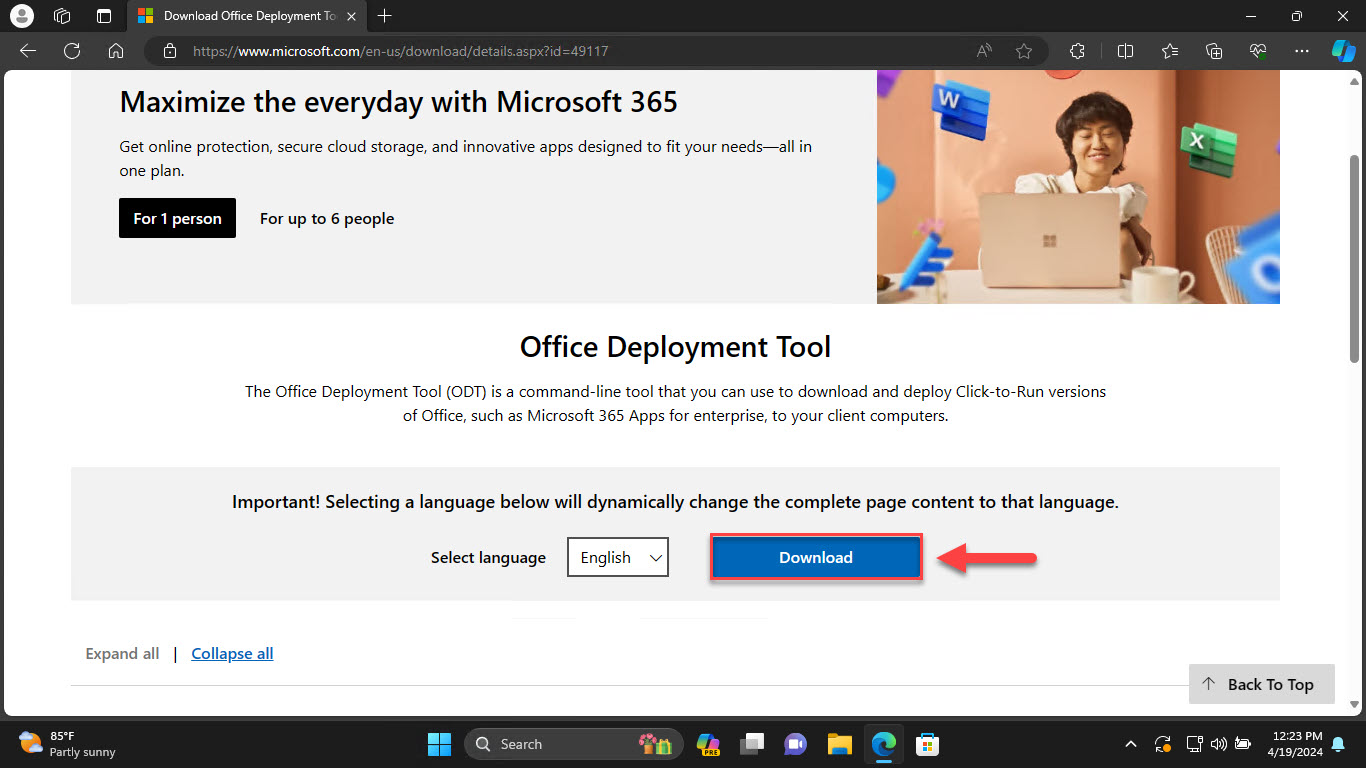
Task: Click the 'Maximize the everyday with Microsoft 365' heading
Action: [x=399, y=101]
